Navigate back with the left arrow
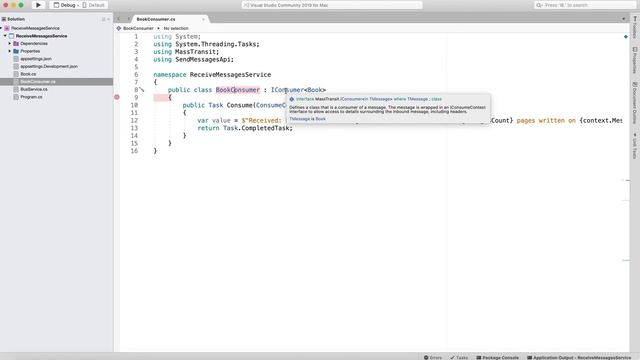Viewport: 640px width, 360px height. [x=119, y=19]
